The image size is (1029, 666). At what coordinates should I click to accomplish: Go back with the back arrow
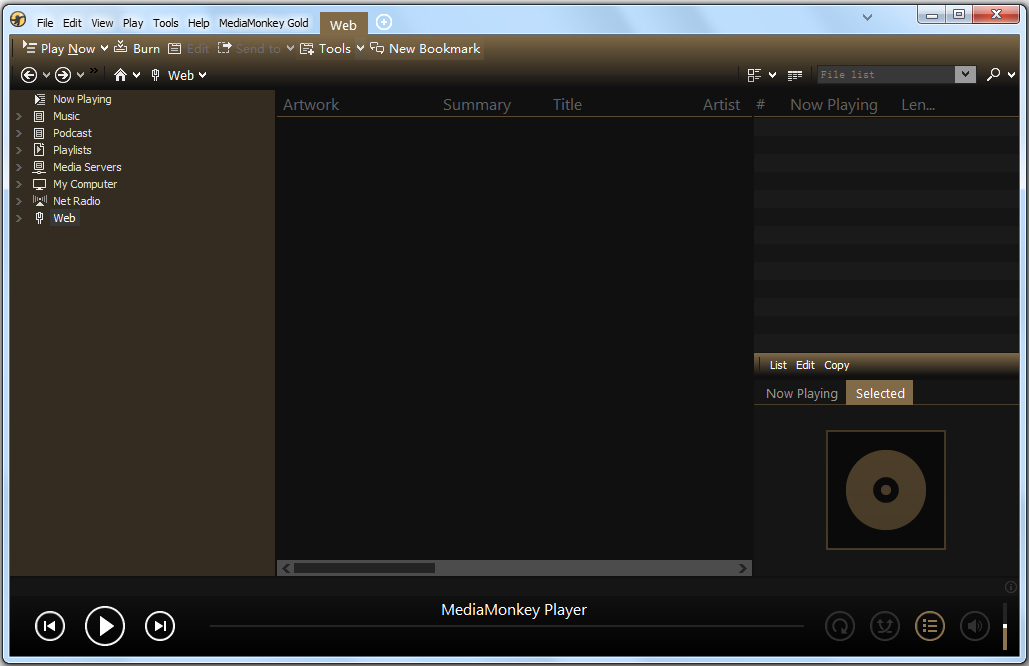29,75
